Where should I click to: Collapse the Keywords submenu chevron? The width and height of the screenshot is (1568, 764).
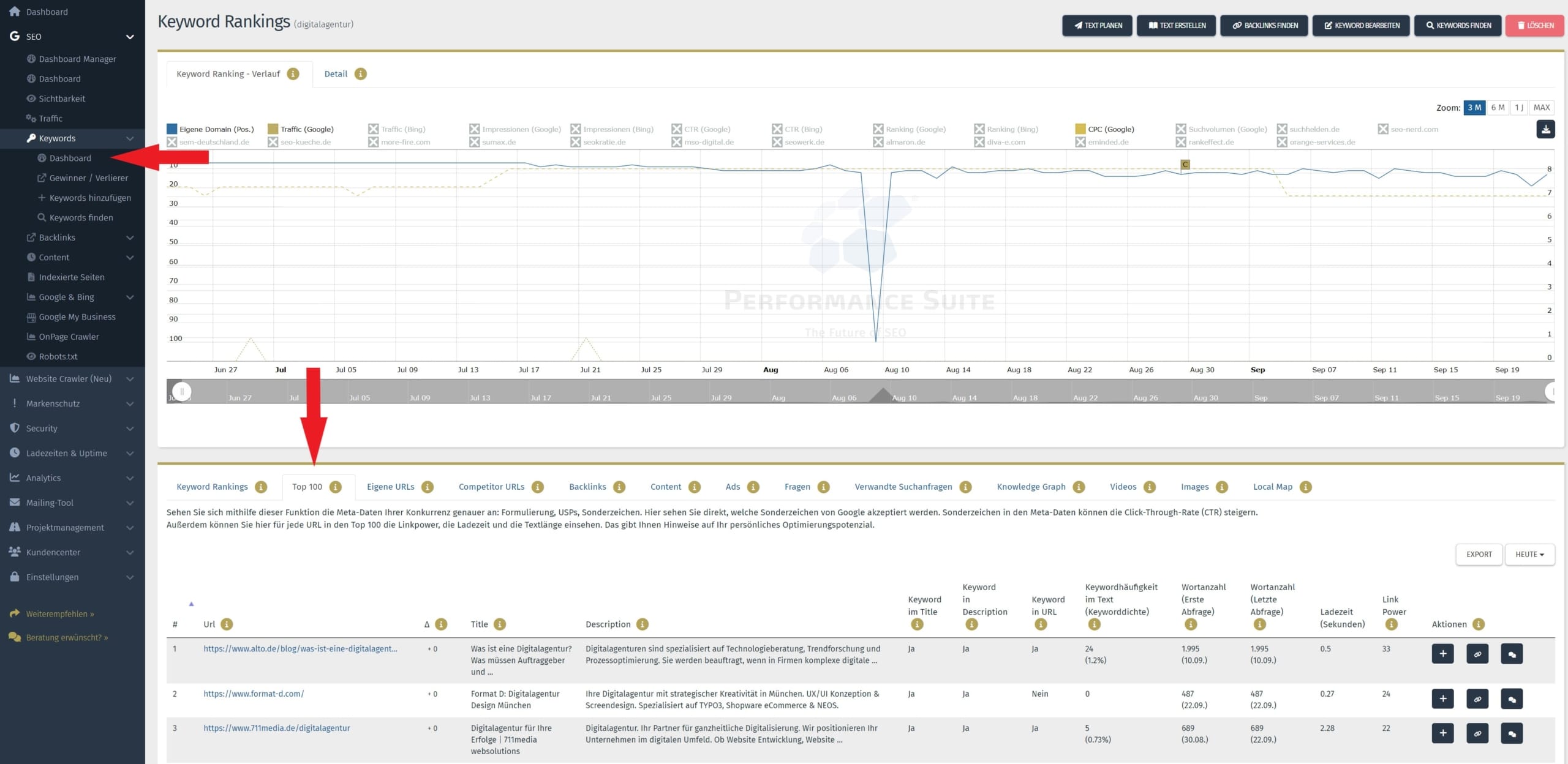[130, 138]
